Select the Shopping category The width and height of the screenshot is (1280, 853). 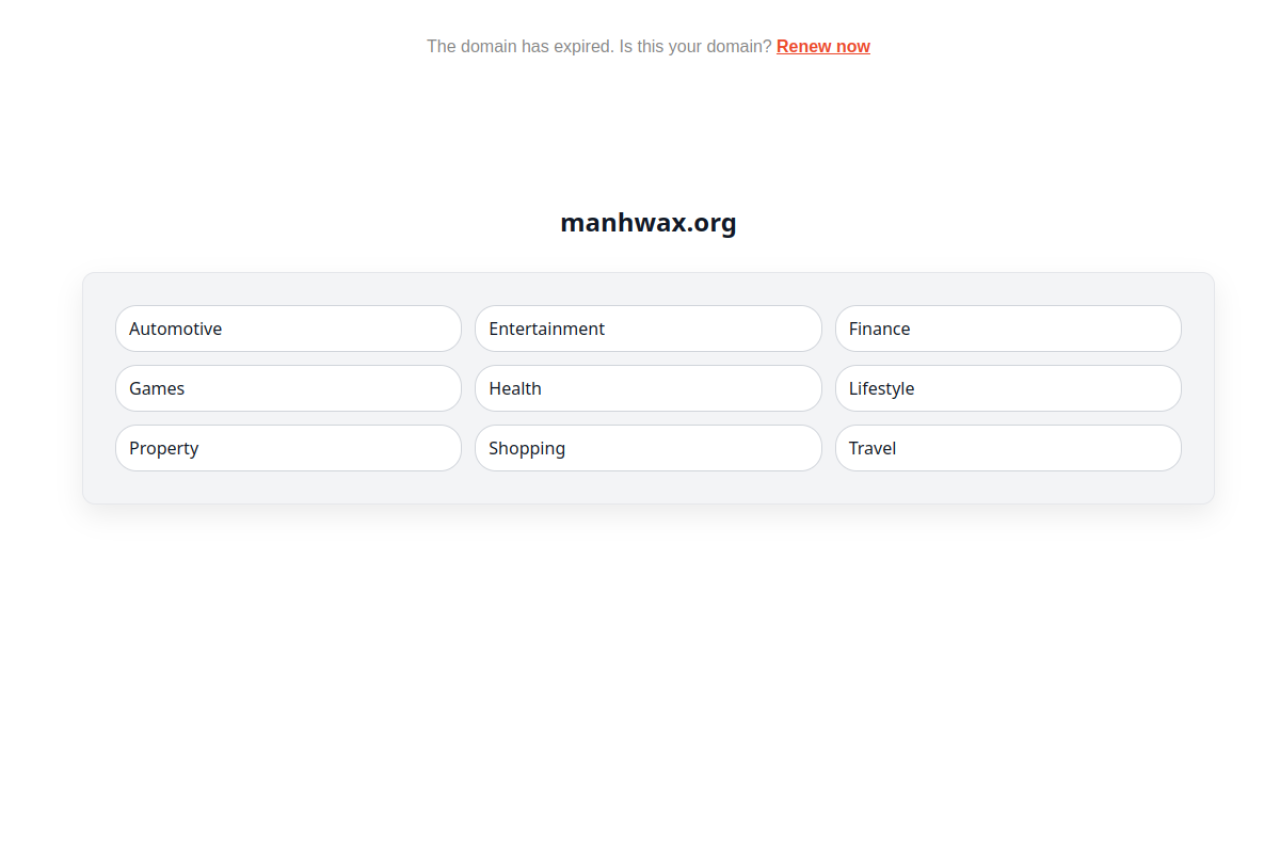click(648, 448)
